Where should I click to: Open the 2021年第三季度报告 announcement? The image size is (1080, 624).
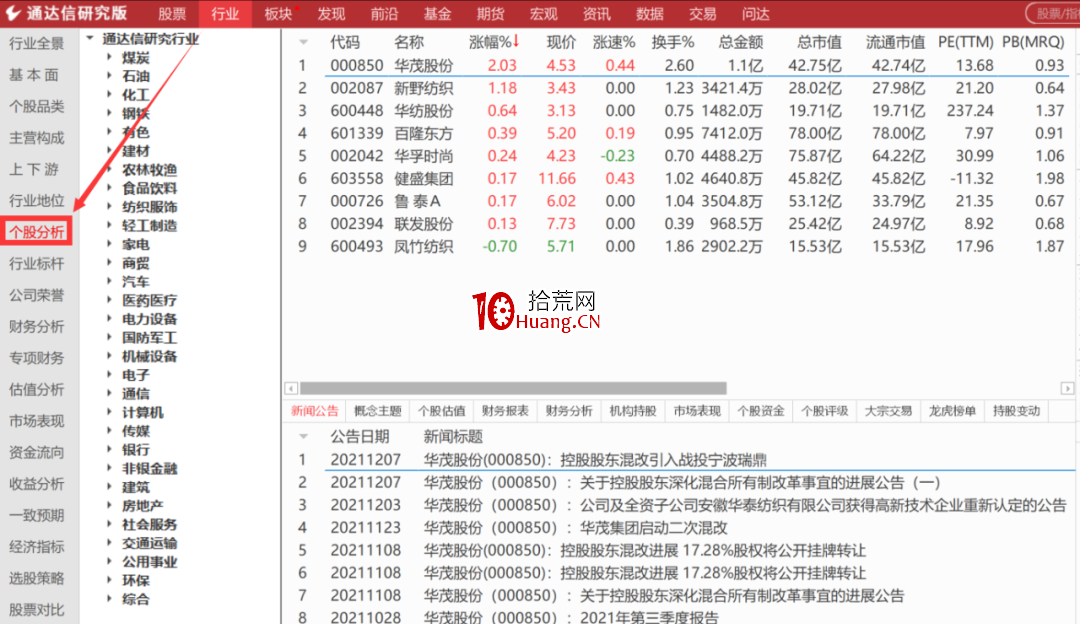coord(571,617)
